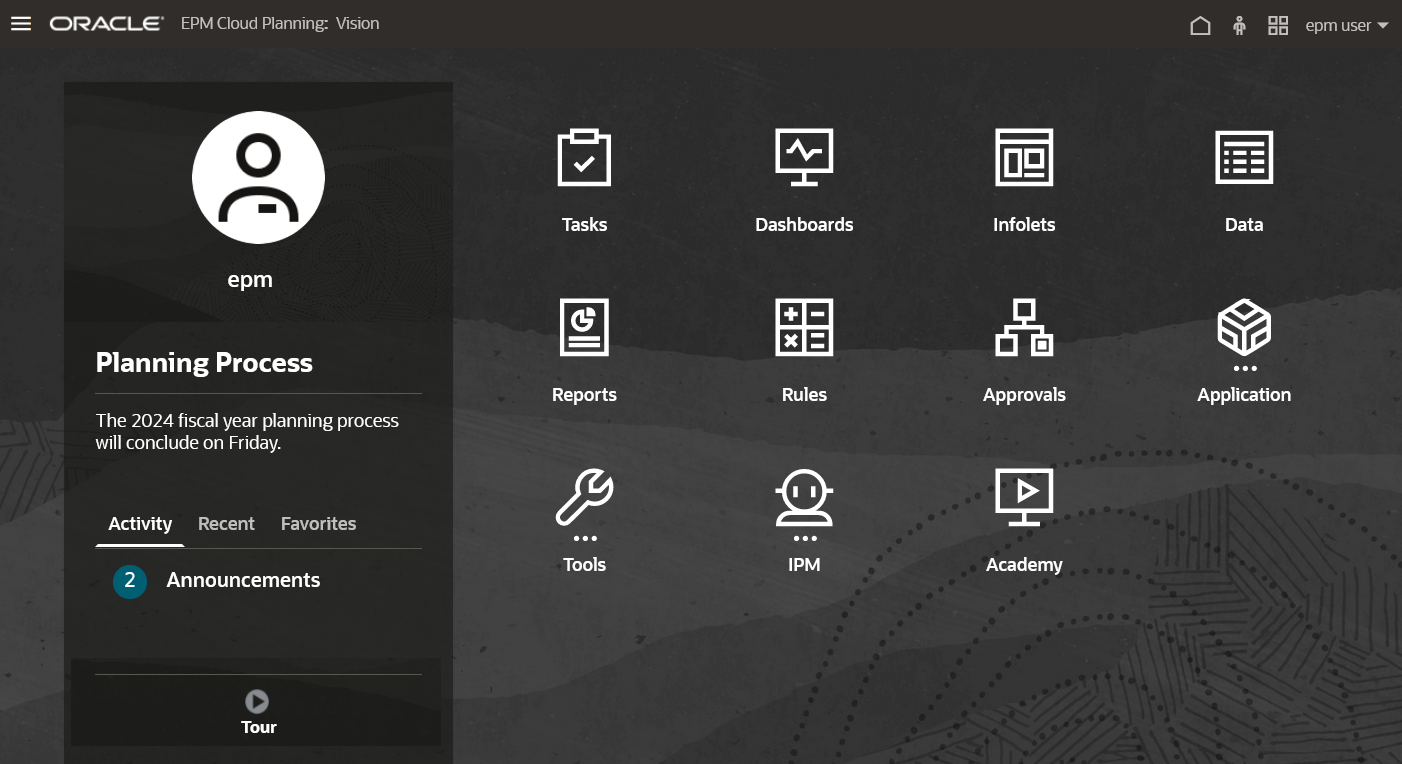Click the epm name under avatar
This screenshot has width=1402, height=764.
coord(250,280)
